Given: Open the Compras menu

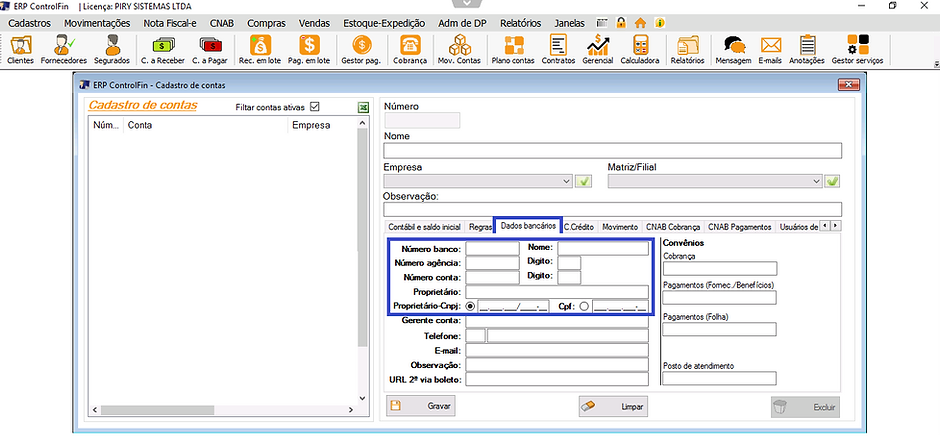Looking at the screenshot, I should pyautogui.click(x=266, y=23).
